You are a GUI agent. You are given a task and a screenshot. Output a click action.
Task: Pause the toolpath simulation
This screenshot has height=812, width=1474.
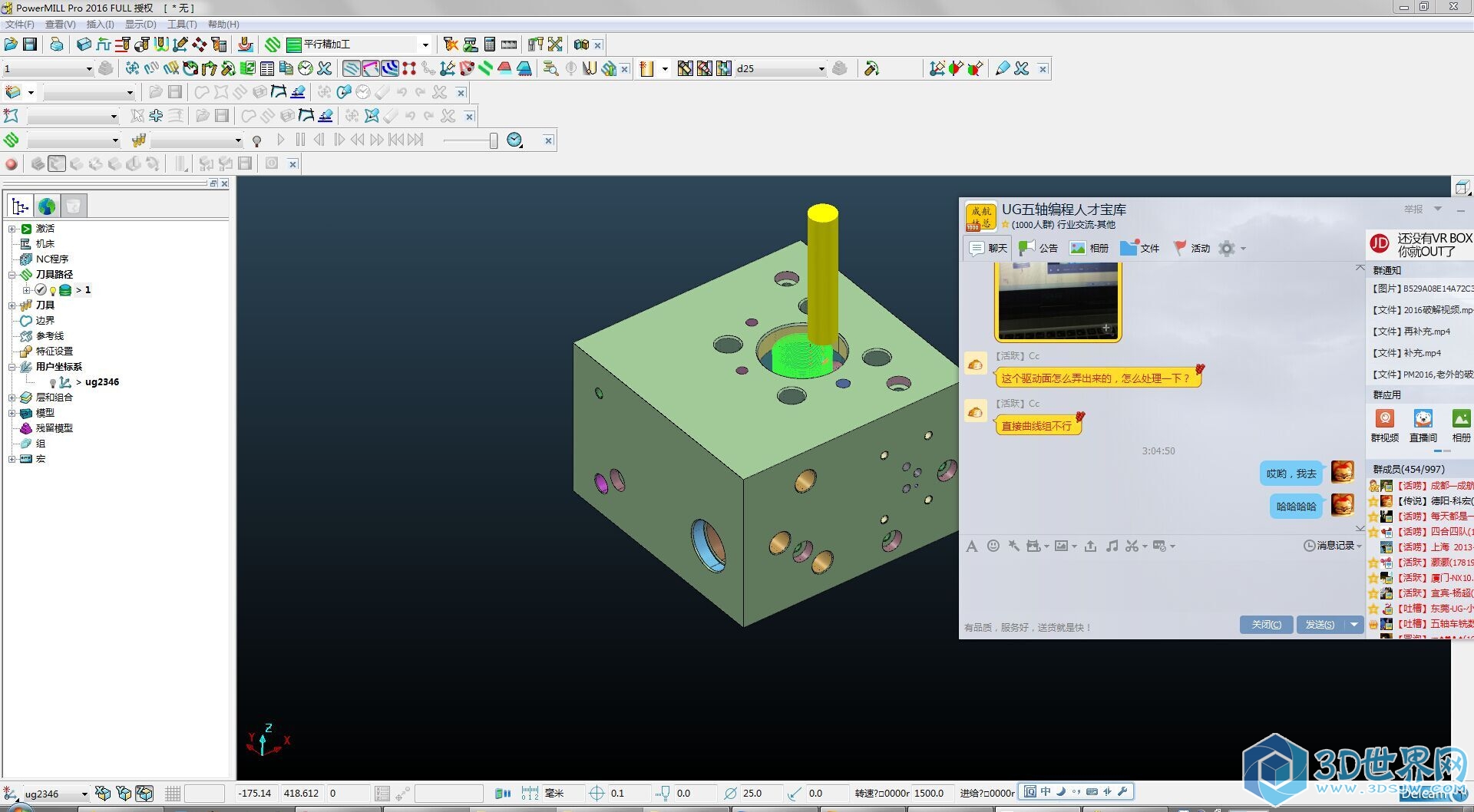coord(300,140)
